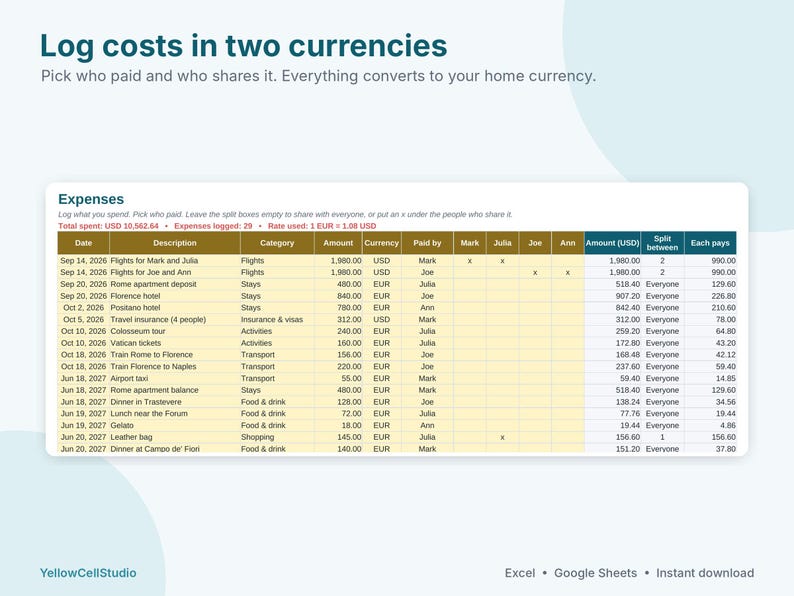Select the "Amount (USD)" column header
The image size is (794, 596).
612,243
